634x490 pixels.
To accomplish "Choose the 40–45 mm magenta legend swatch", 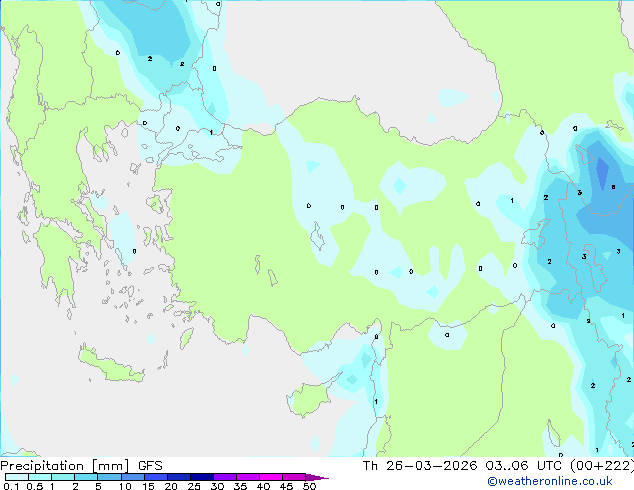I will [271, 477].
